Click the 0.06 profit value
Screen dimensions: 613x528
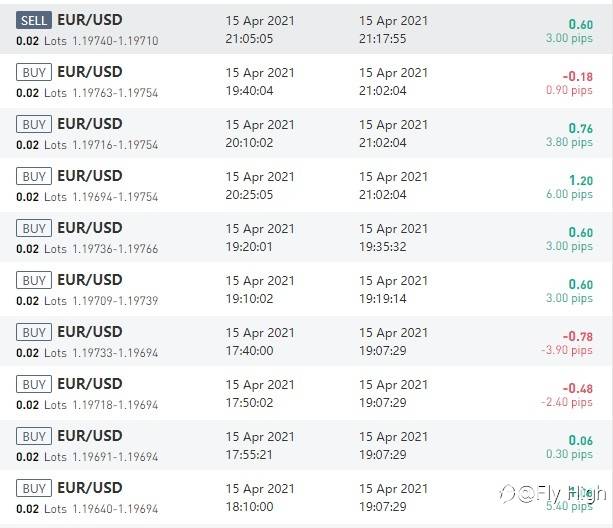[580, 440]
